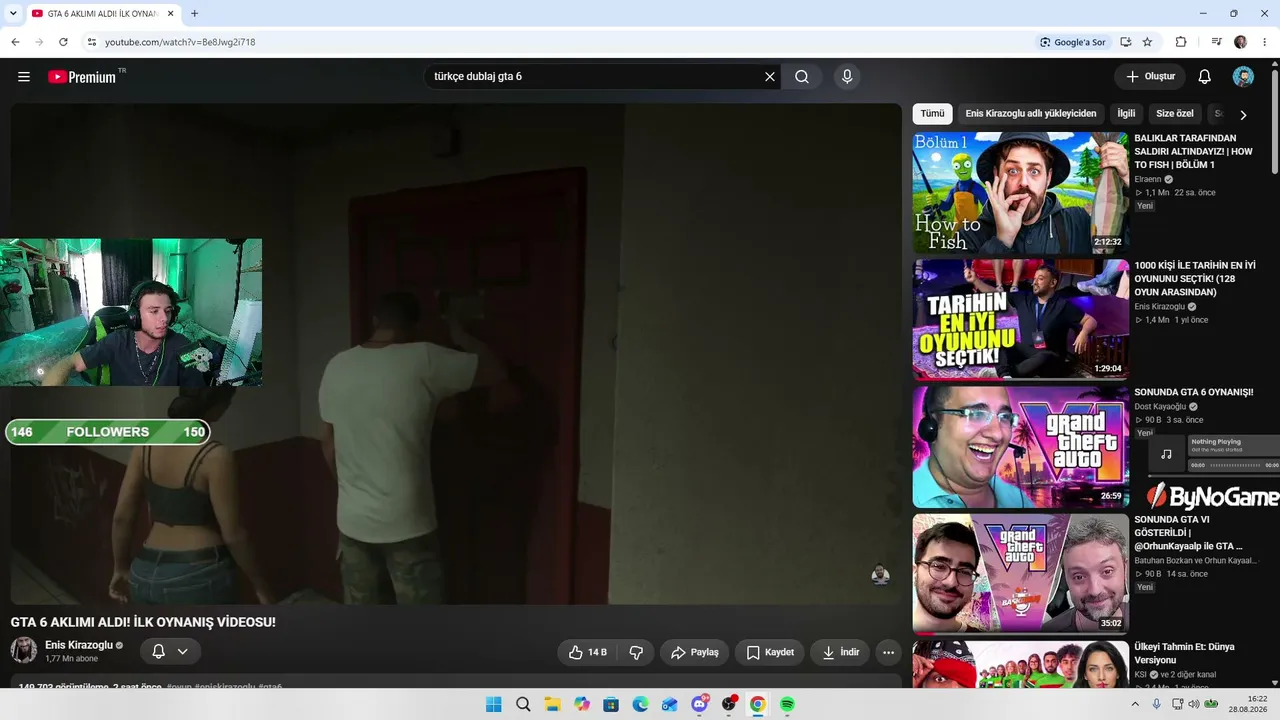Select 'Enis Kirazoglu adlı yükleyiciden' chip
Image resolution: width=1280 pixels, height=720 pixels.
coord(1031,114)
